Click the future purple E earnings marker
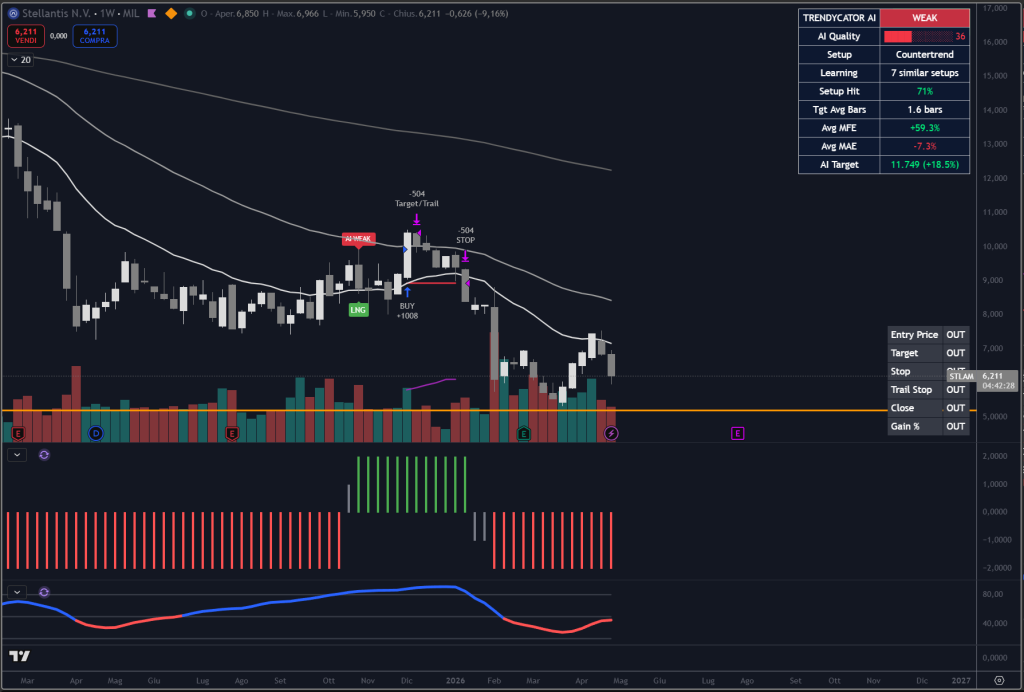This screenshot has height=692, width=1024. (x=737, y=433)
